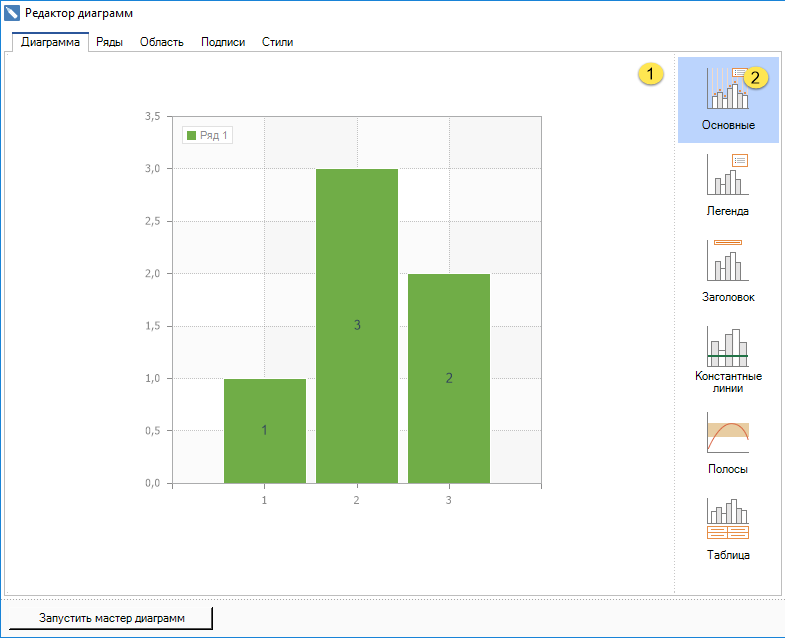Click the 2,5 Y-axis label
785x638 pixels.
click(153, 221)
